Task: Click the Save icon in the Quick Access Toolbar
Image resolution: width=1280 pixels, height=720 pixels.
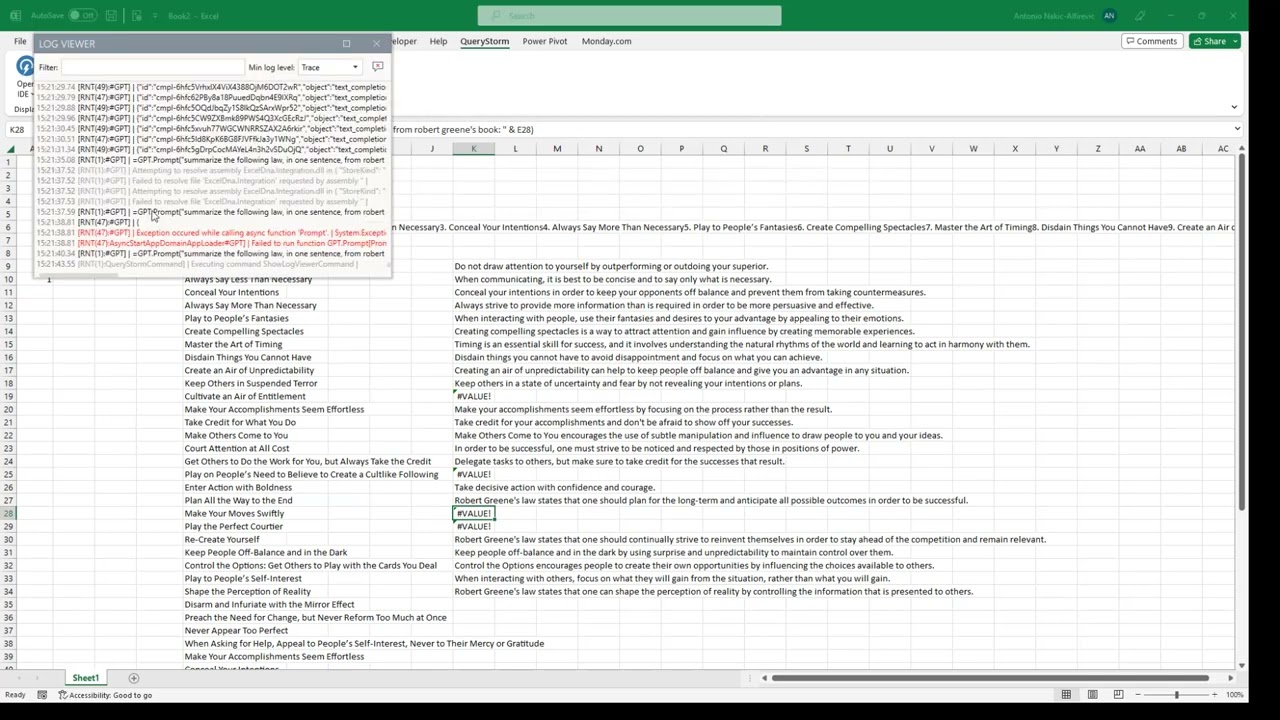Action: pos(112,15)
